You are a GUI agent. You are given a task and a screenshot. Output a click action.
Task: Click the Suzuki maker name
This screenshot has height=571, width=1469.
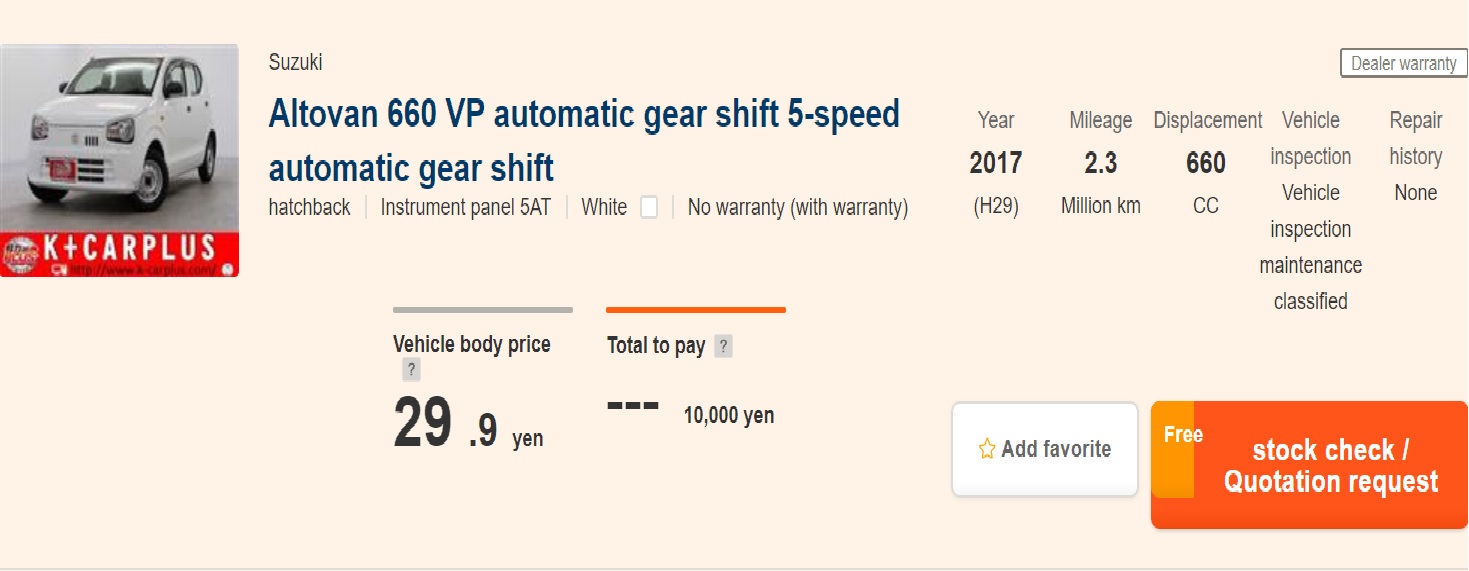click(295, 62)
